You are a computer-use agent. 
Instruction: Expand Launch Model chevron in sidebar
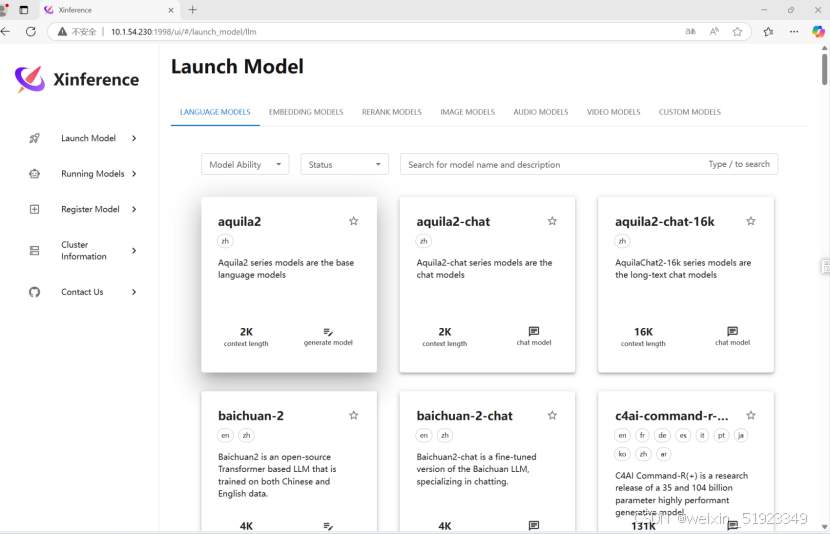tap(134, 138)
